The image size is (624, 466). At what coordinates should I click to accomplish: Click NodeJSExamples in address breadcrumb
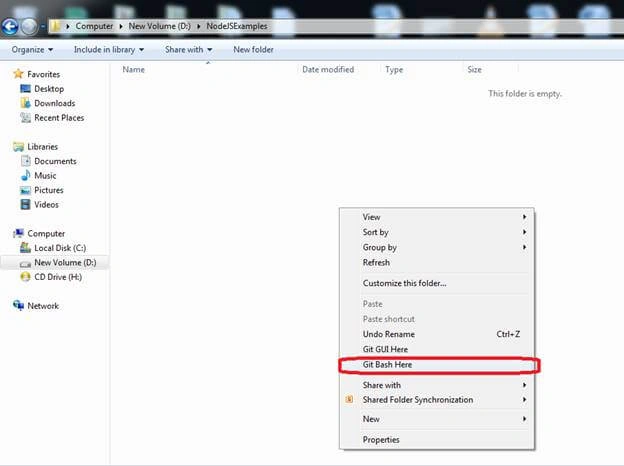pos(237,26)
